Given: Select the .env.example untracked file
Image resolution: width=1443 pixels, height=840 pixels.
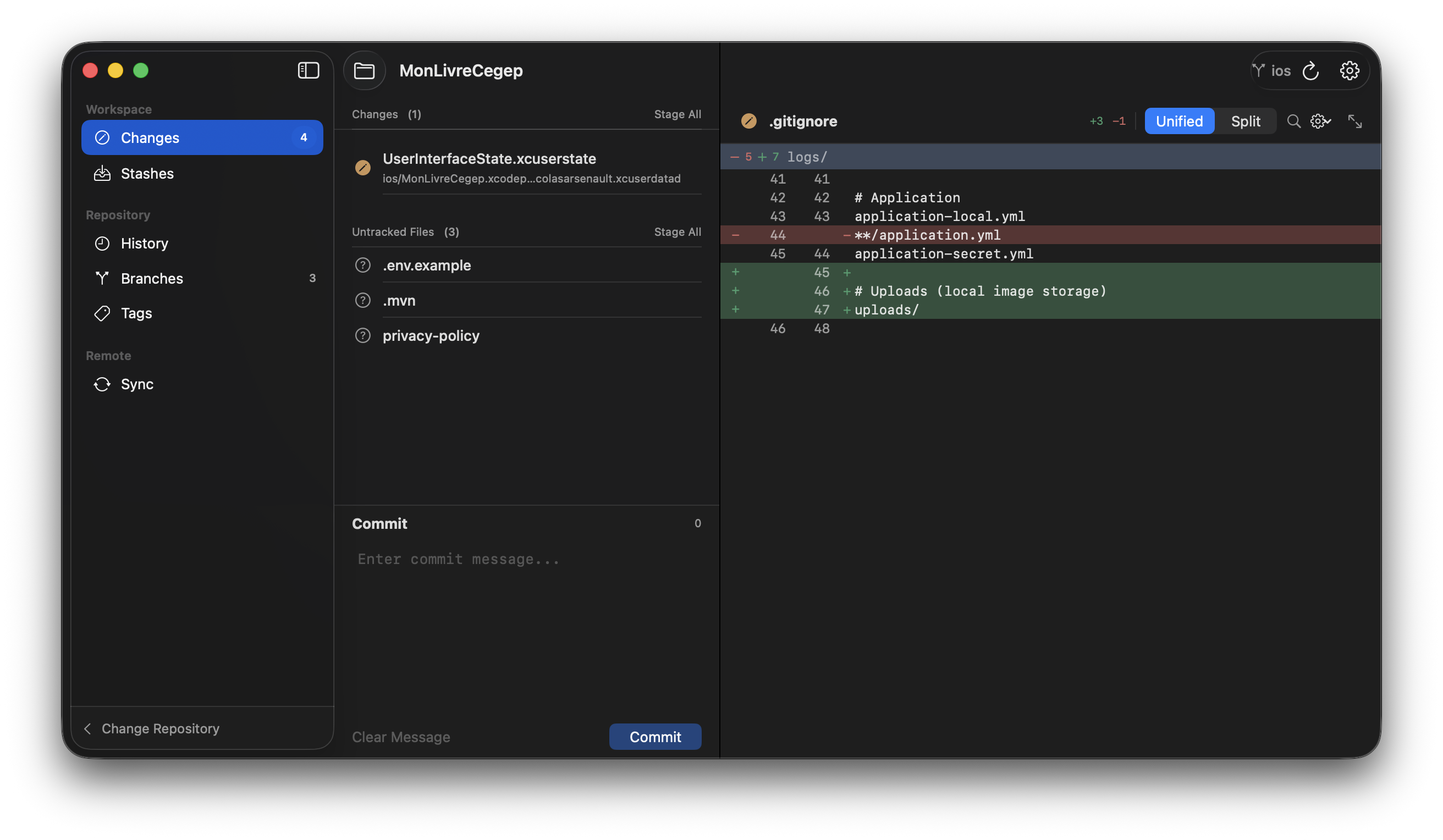Looking at the screenshot, I should point(527,265).
